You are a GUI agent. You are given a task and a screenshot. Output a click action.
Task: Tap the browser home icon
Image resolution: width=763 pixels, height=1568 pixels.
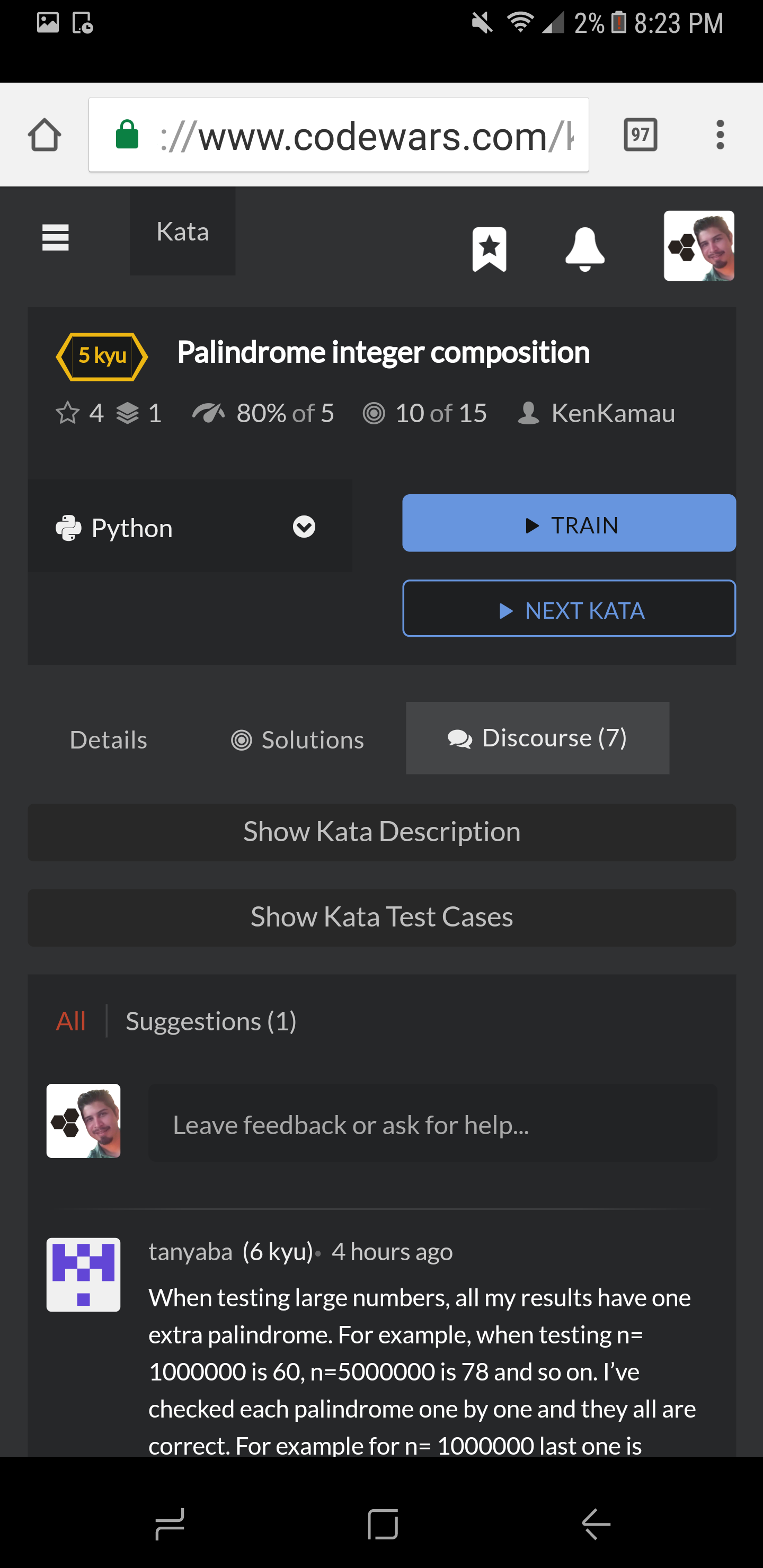(45, 135)
